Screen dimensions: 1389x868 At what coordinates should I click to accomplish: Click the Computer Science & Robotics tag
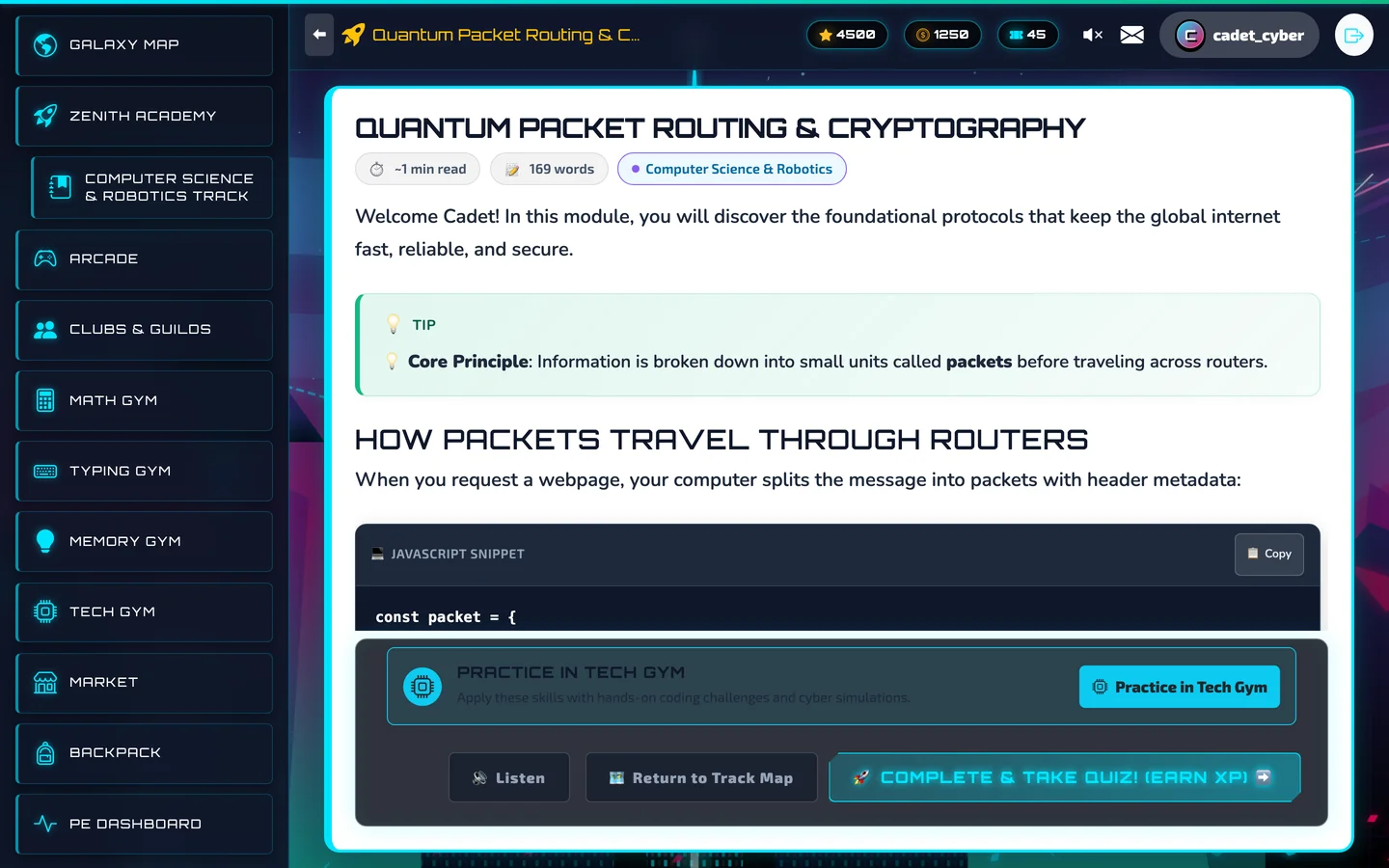(x=732, y=169)
